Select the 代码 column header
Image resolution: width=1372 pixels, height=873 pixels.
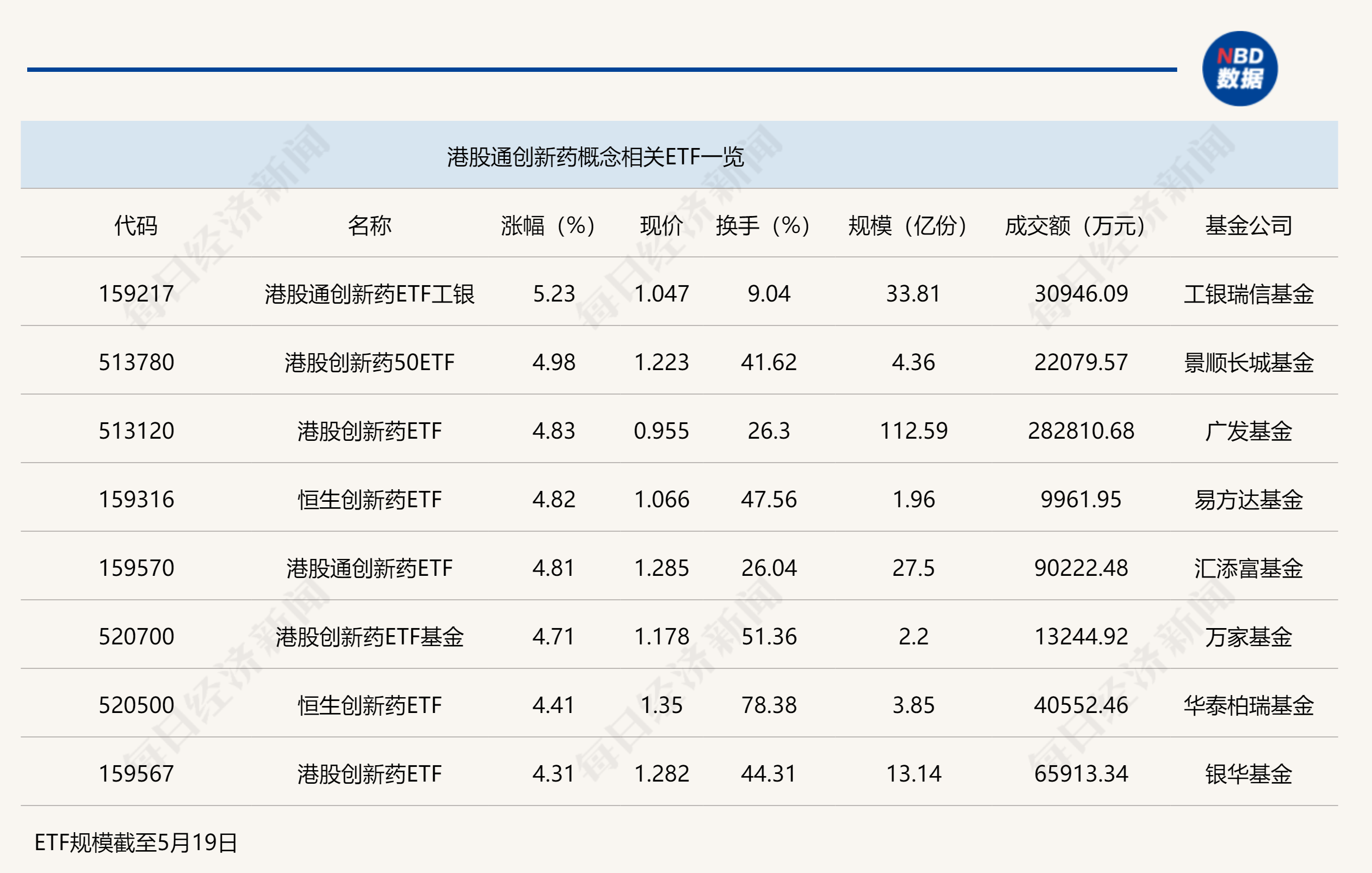tap(137, 225)
